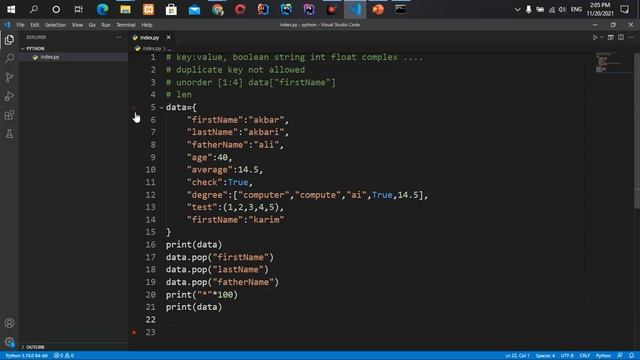This screenshot has height=360, width=640.
Task: Open the Run and Debug view
Action: coord(9,96)
